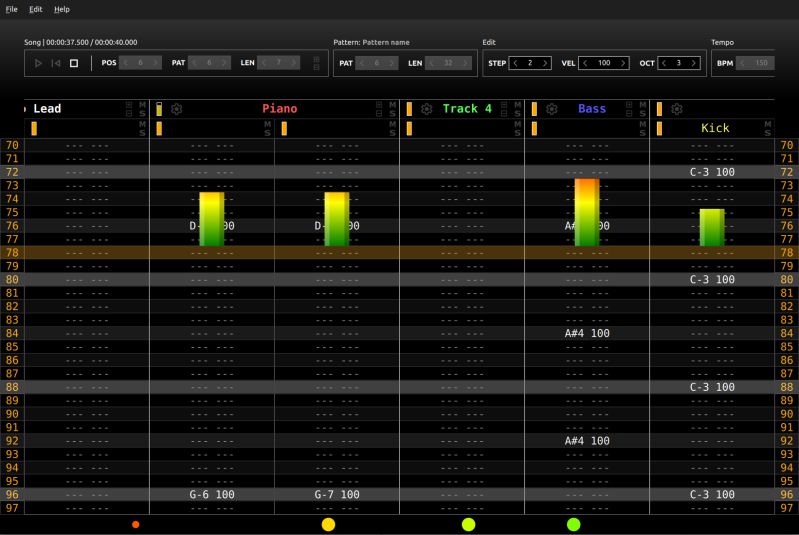The height and width of the screenshot is (535, 799).
Task: Remove a column from the Lead track
Action: click(x=128, y=113)
